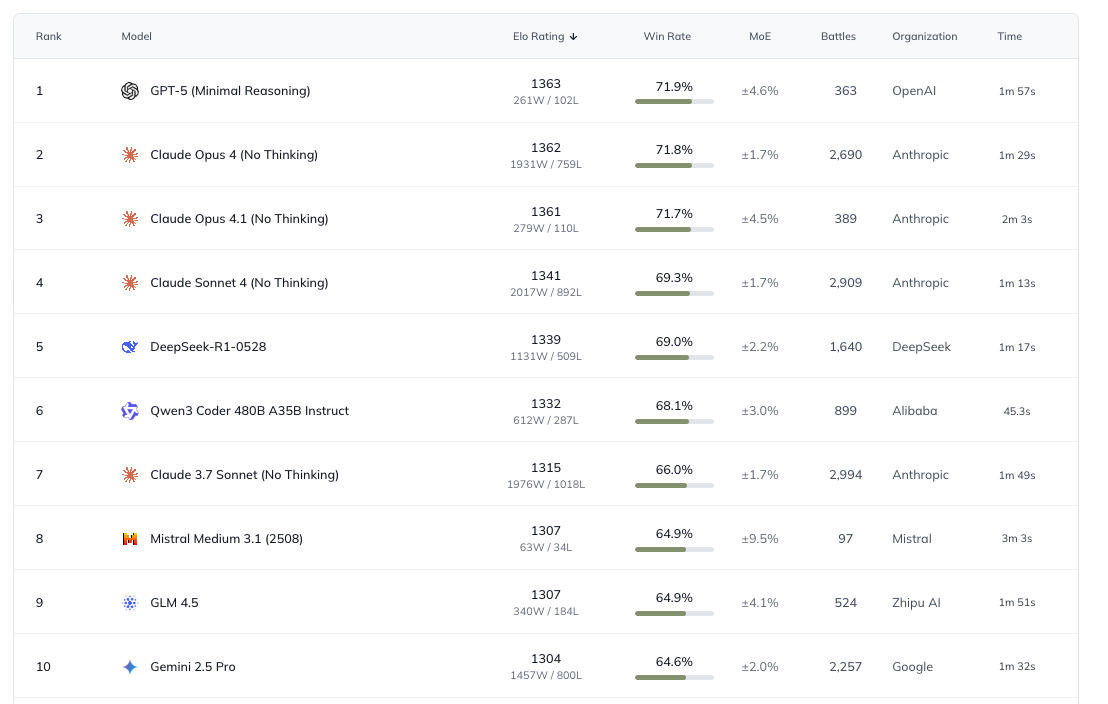Viewport: 1108px width, 704px height.
Task: Click the MoE column header
Action: 760,37
